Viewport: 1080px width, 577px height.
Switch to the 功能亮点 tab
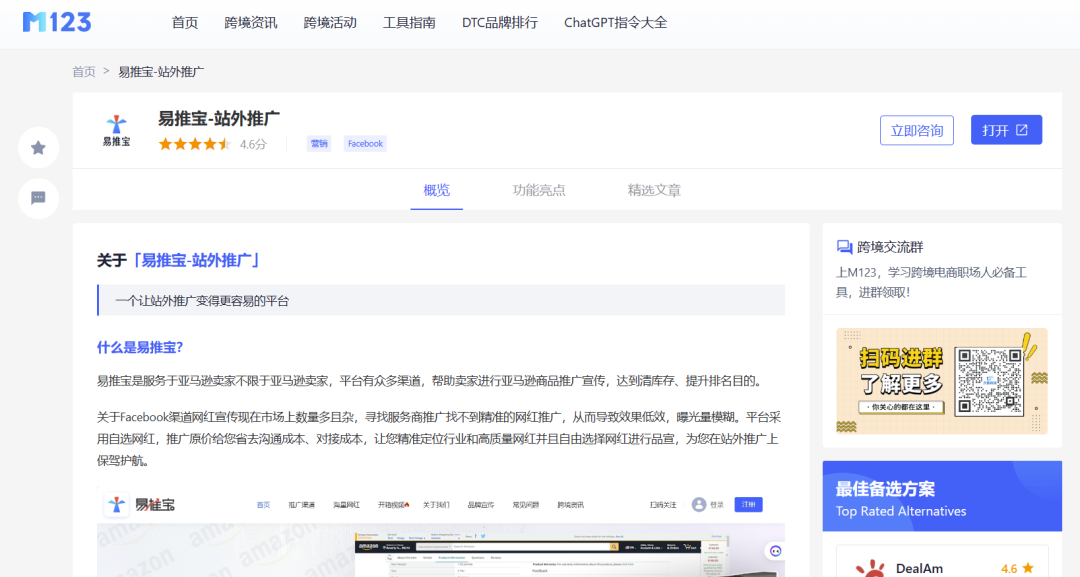pyautogui.click(x=539, y=189)
